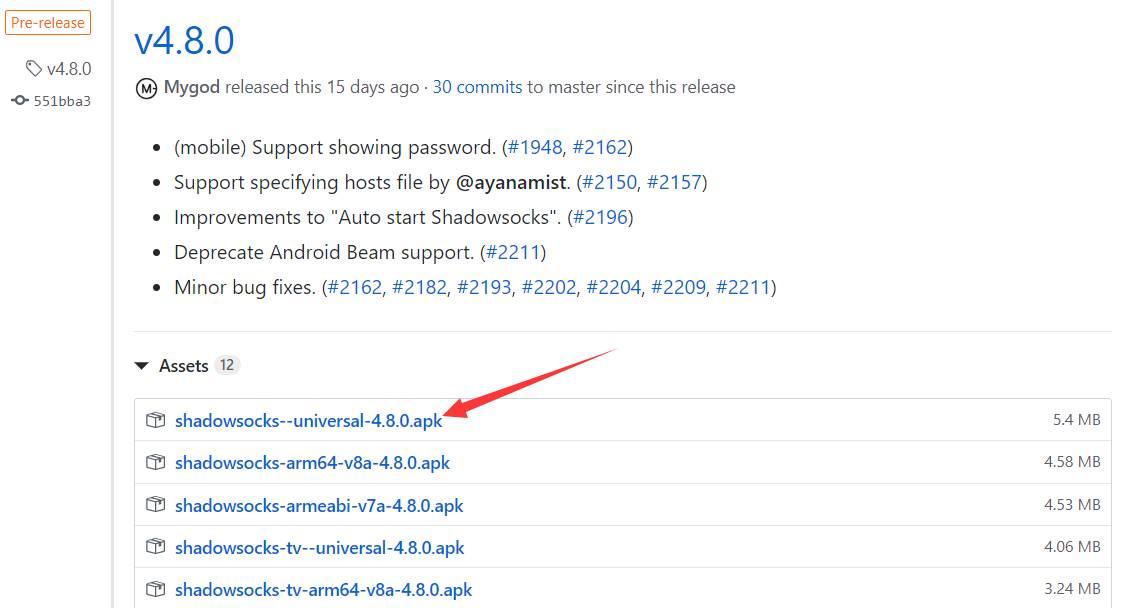Image resolution: width=1123 pixels, height=608 pixels.
Task: Click the commit icon next to 551bba3
Action: (x=20, y=101)
